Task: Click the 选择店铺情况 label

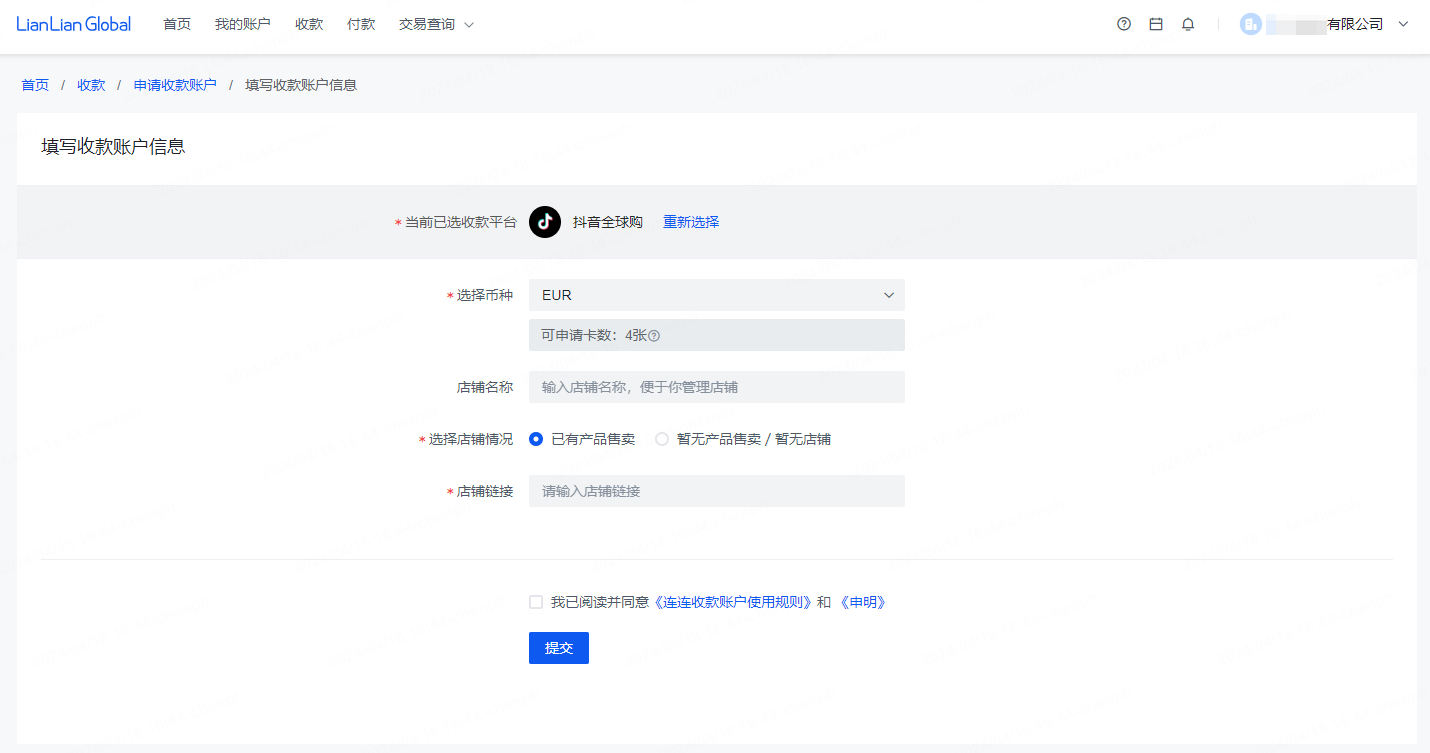Action: 471,439
